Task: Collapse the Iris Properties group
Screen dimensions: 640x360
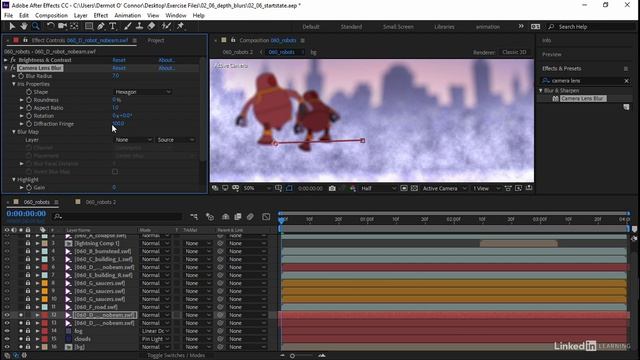Action: pyautogui.click(x=14, y=84)
